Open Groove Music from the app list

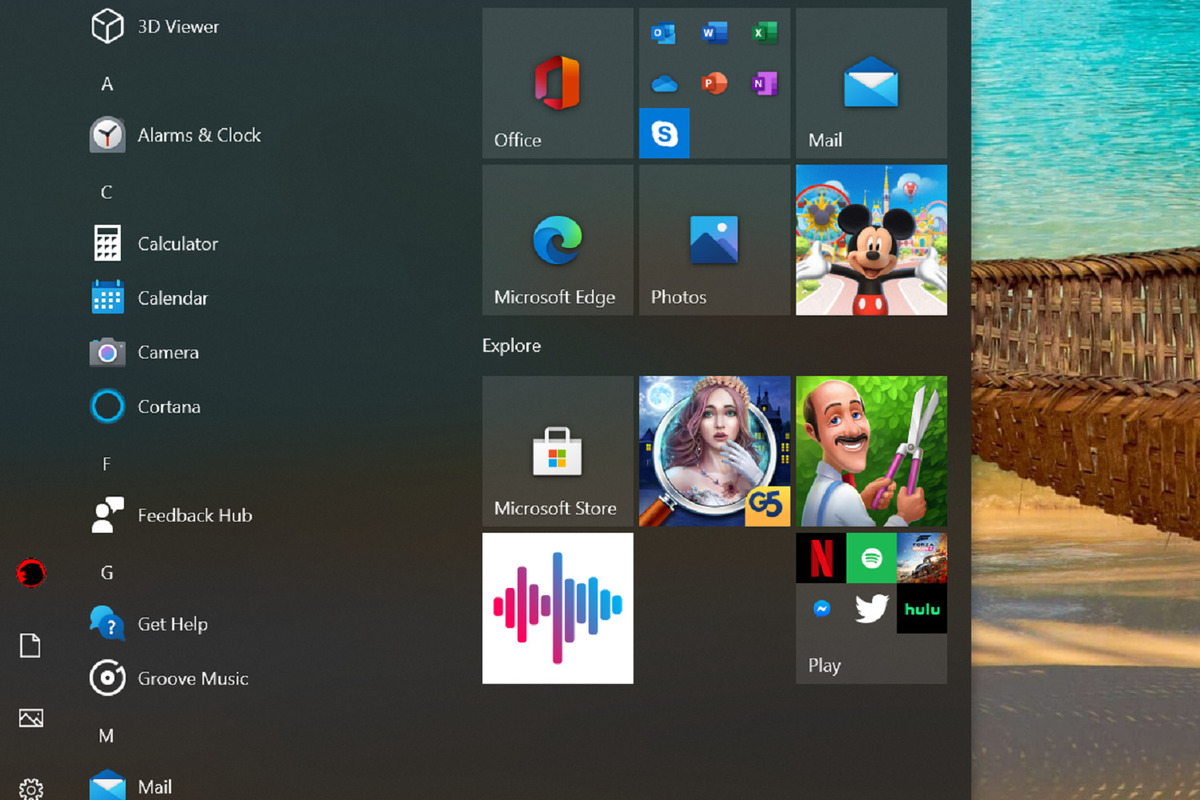tap(192, 678)
